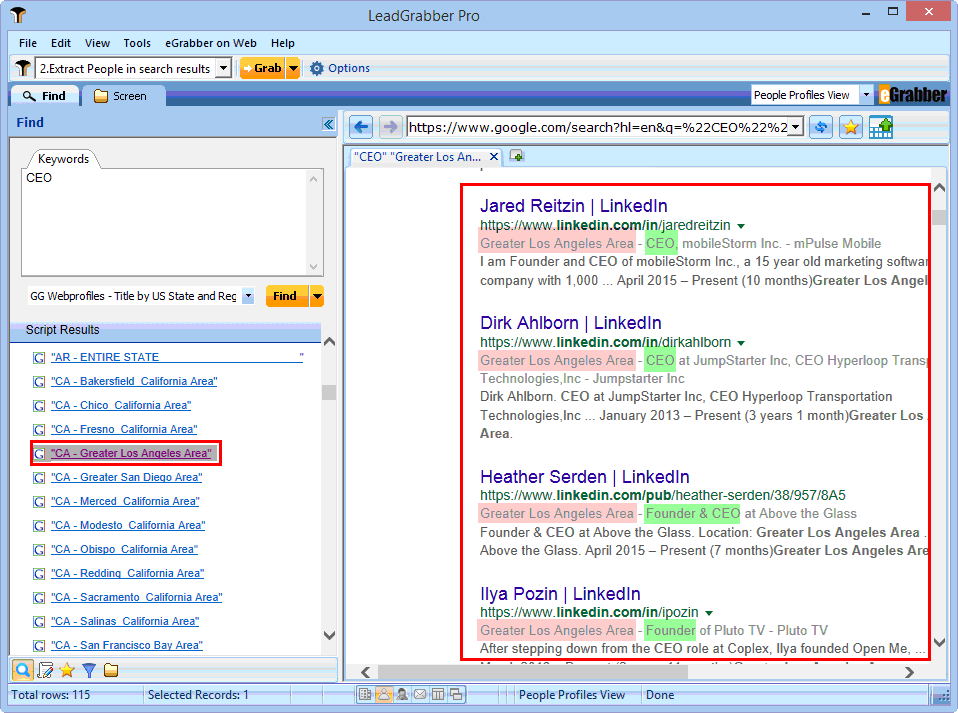Open a new browser tab with plus icon
The width and height of the screenshot is (958, 713).
517,156
